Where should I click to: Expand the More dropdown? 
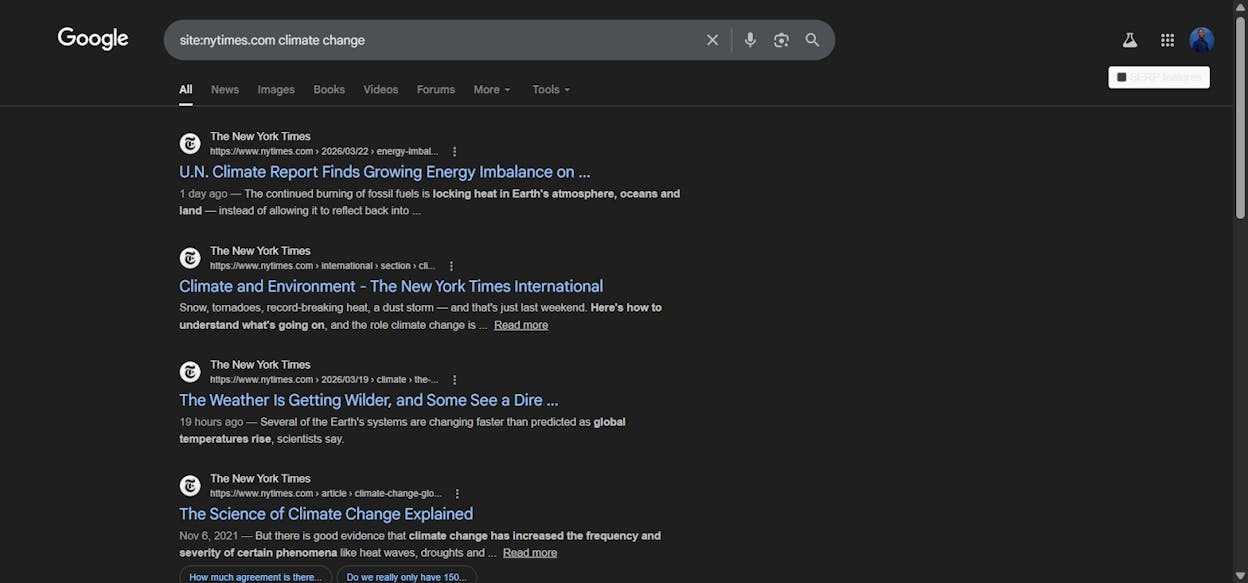(491, 90)
